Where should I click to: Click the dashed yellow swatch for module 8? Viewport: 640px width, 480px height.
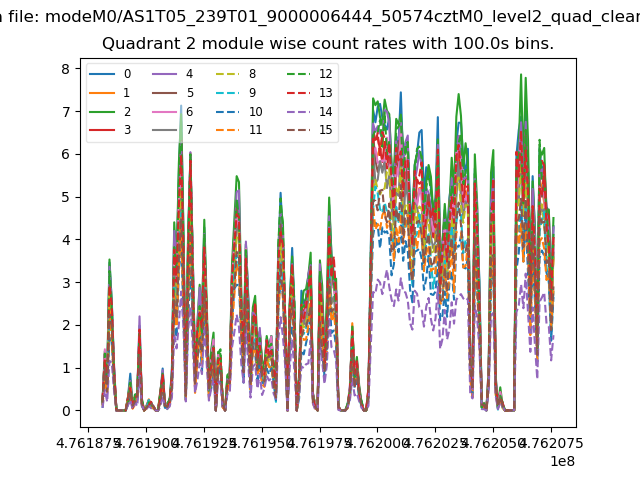click(x=228, y=74)
